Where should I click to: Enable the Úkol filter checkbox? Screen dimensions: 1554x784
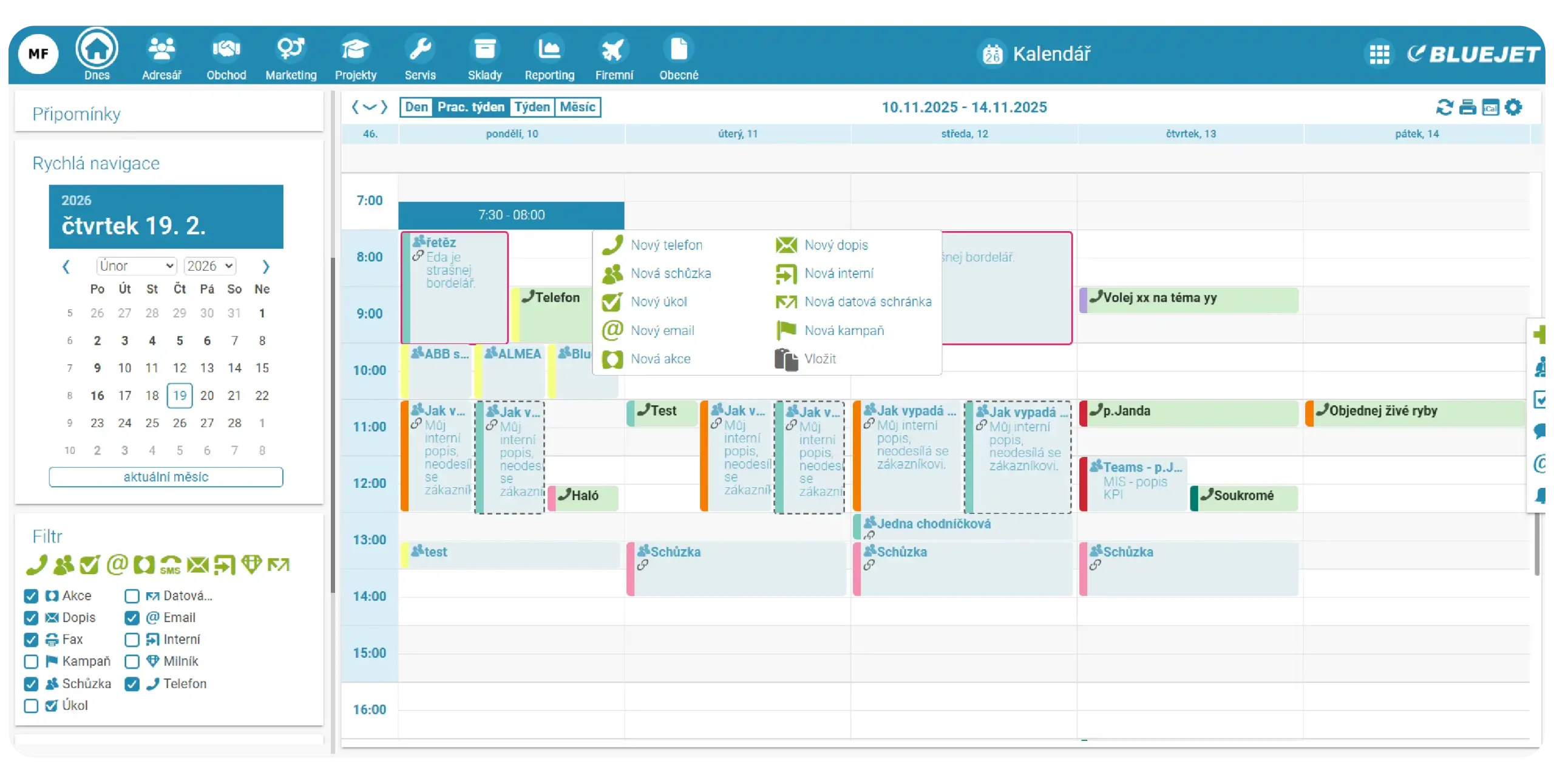coord(31,706)
